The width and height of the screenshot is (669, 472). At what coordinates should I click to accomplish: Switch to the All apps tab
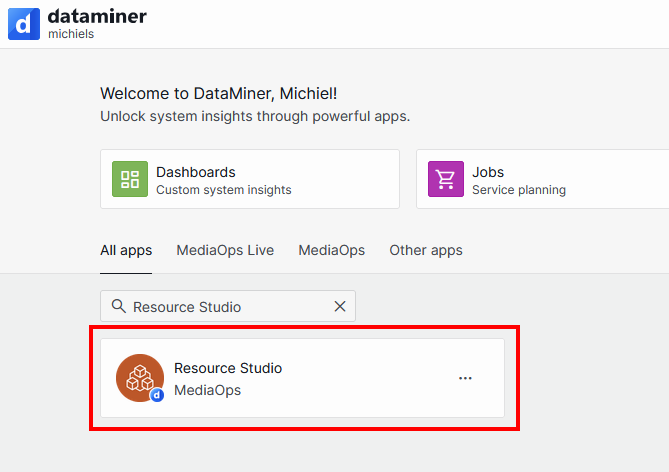click(x=126, y=250)
